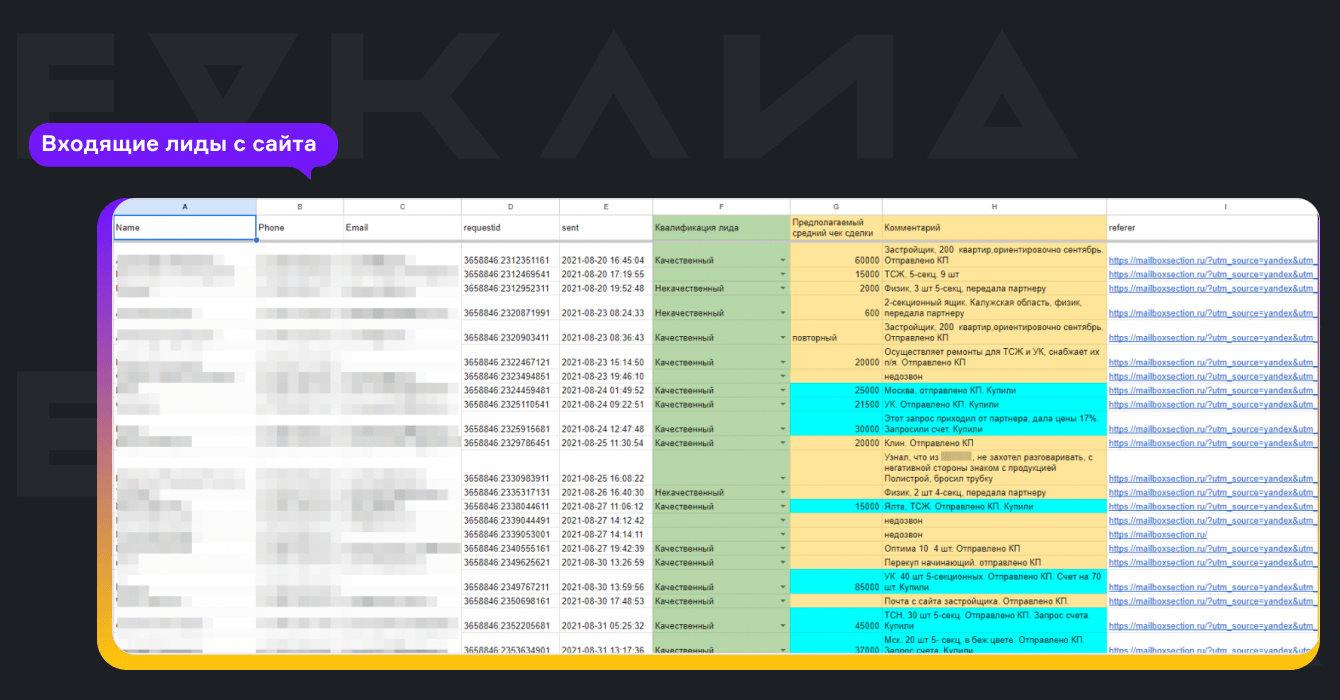Select requestid cell 3658846:2339053001

(x=510, y=535)
